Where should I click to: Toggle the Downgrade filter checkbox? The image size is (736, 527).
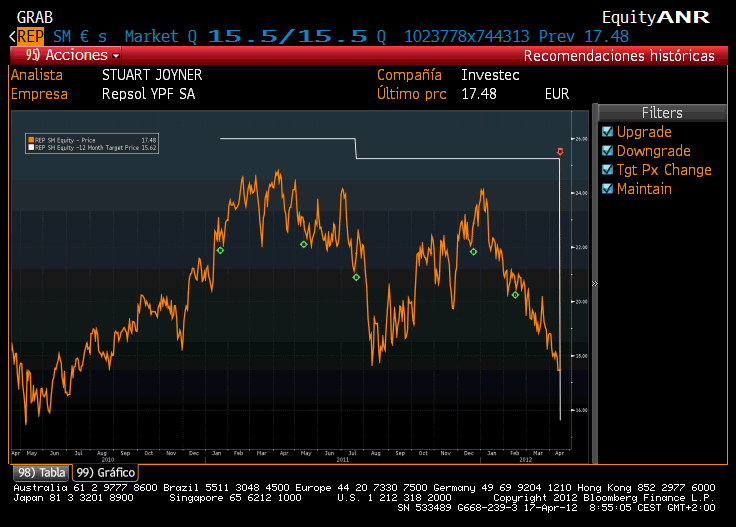(608, 151)
